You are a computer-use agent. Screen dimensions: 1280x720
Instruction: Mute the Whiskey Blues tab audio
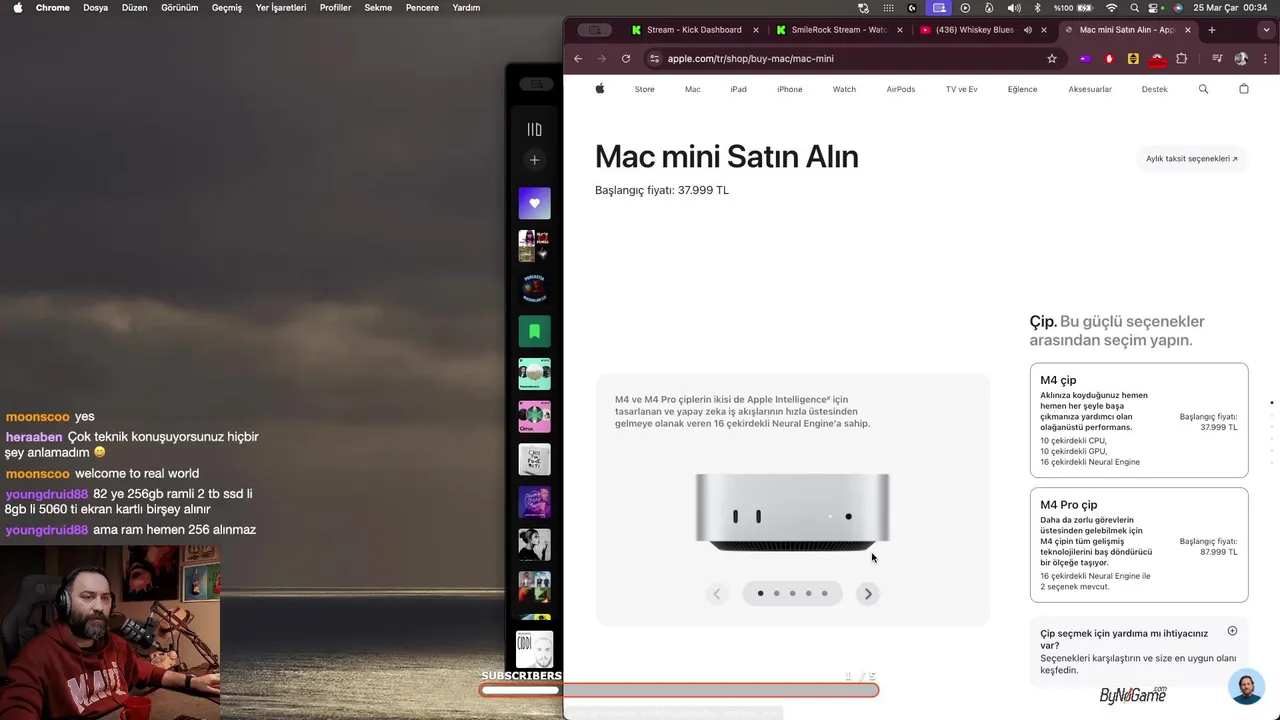click(1027, 30)
